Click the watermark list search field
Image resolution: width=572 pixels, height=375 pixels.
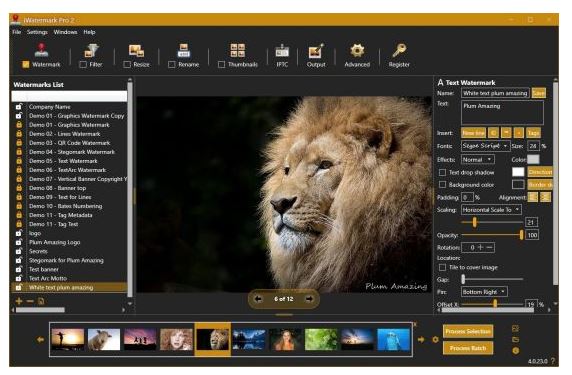[69, 96]
